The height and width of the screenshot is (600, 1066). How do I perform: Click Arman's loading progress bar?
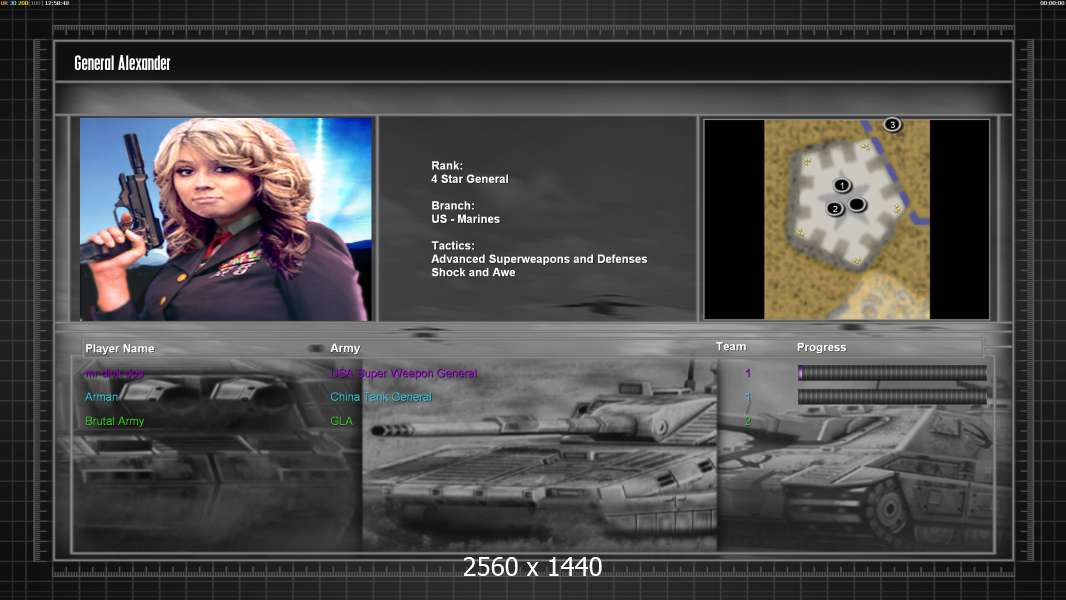[x=892, y=397]
